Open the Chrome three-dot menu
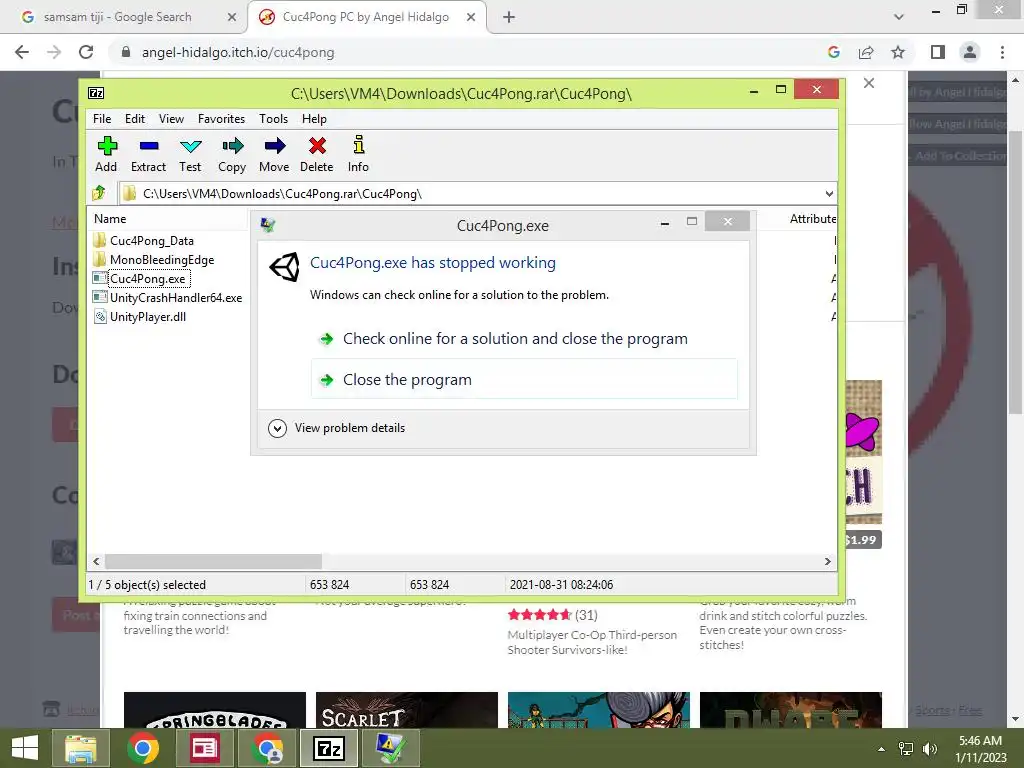Screen dimensions: 1024x768 (1002, 52)
